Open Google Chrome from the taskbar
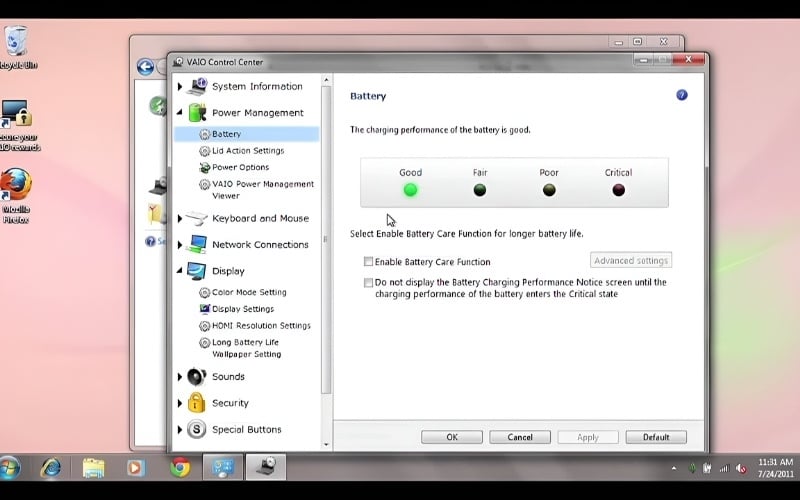The width and height of the screenshot is (800, 500). (x=180, y=467)
